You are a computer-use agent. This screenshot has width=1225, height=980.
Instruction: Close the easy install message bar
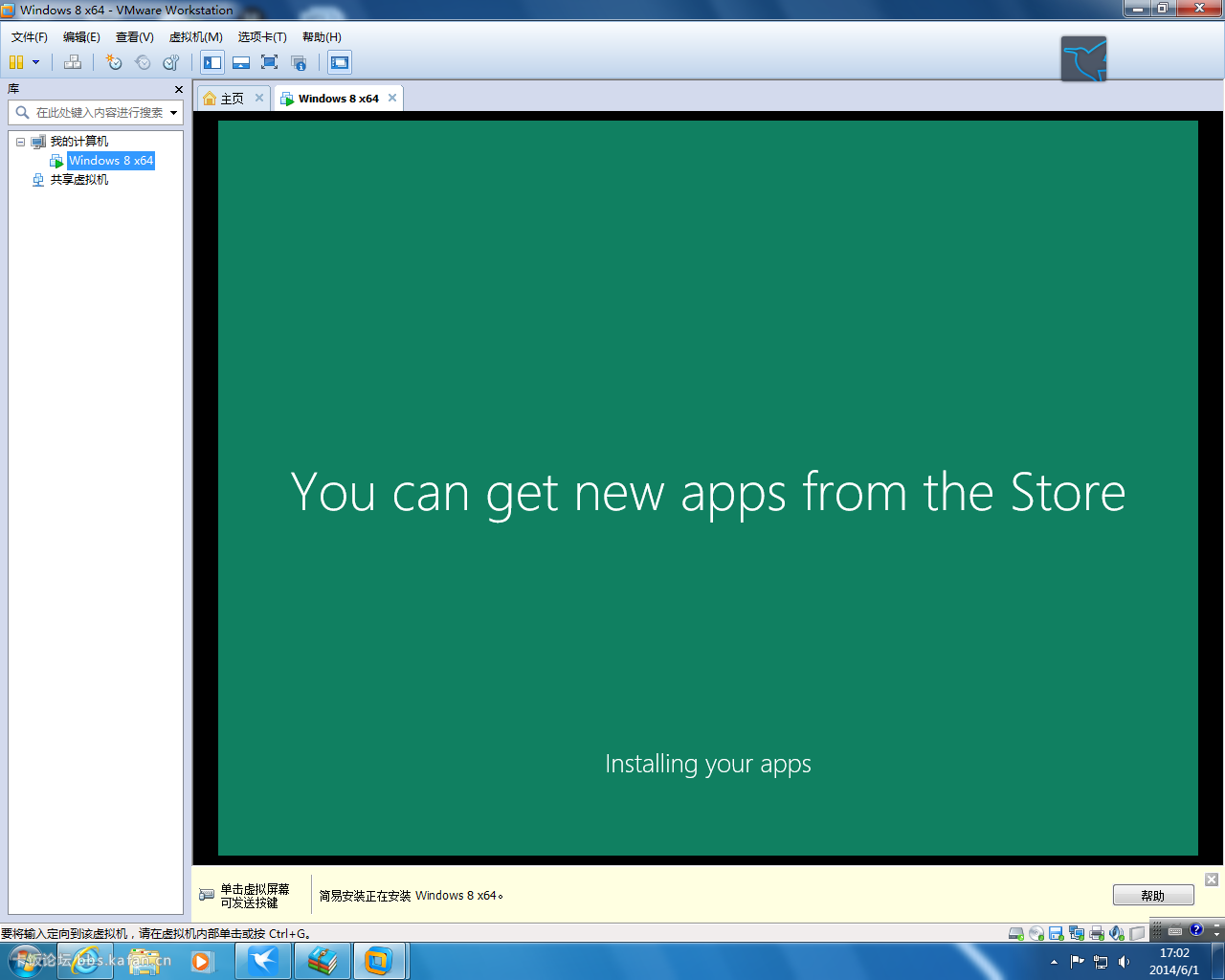pos(1212,880)
